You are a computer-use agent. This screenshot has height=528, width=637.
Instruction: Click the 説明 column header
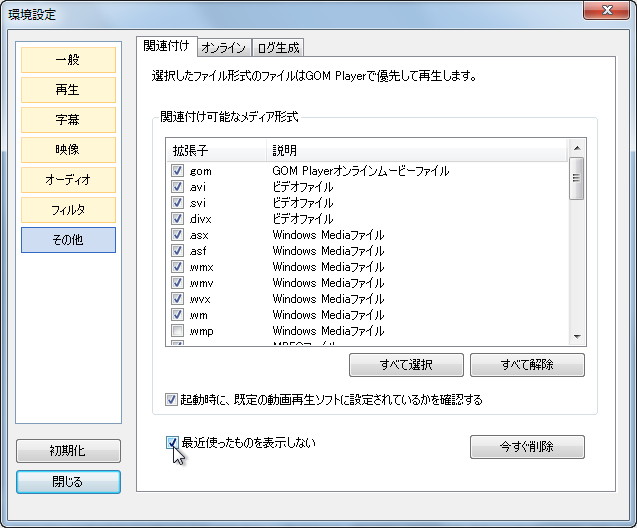(417, 150)
